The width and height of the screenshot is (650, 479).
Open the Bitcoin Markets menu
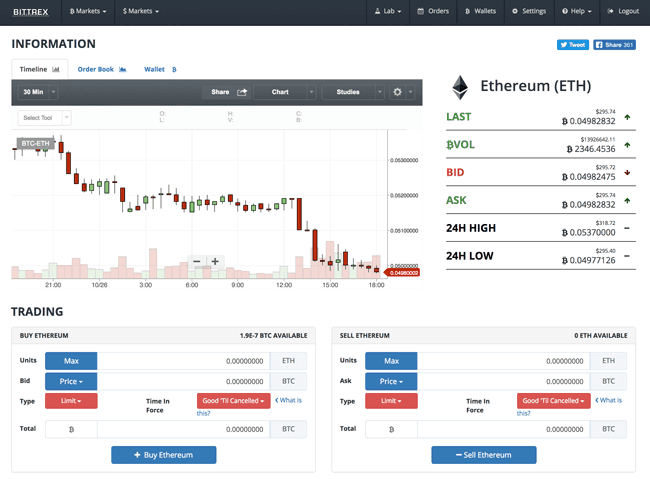click(x=88, y=11)
